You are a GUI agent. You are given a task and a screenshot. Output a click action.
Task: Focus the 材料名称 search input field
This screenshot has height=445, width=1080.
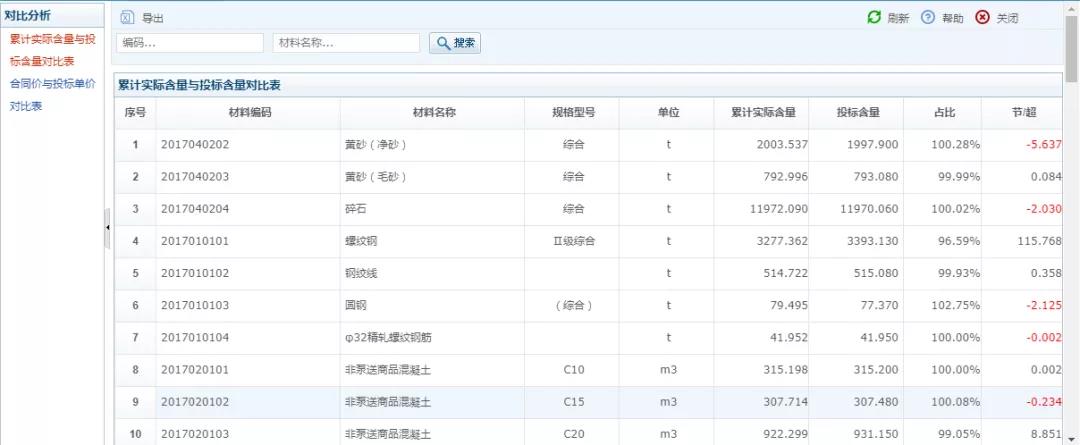pyautogui.click(x=346, y=43)
